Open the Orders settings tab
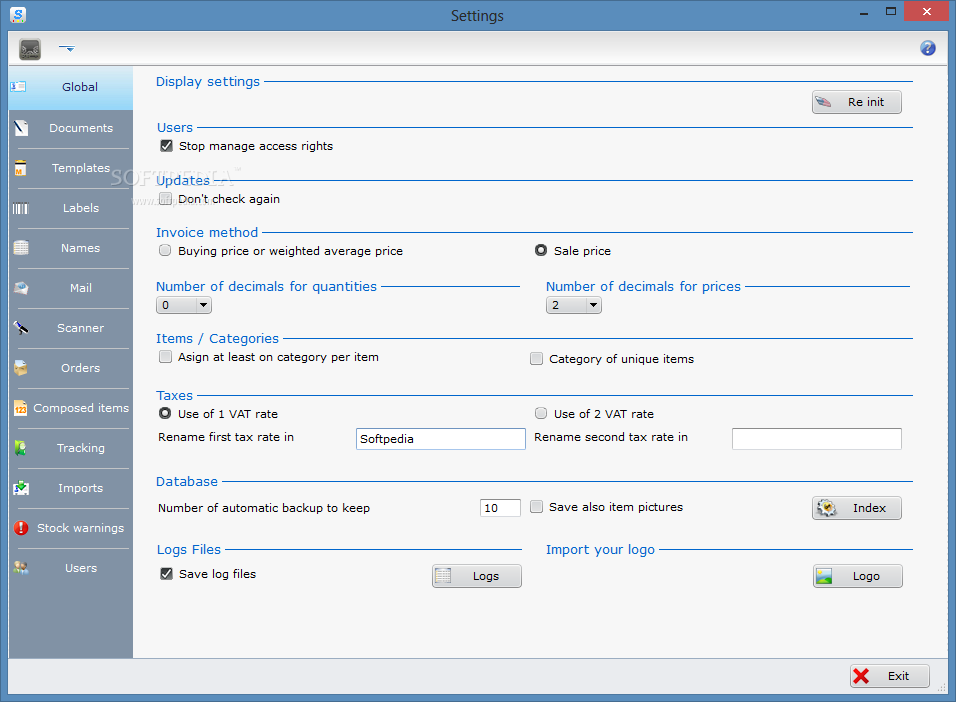The image size is (956, 702). point(71,368)
